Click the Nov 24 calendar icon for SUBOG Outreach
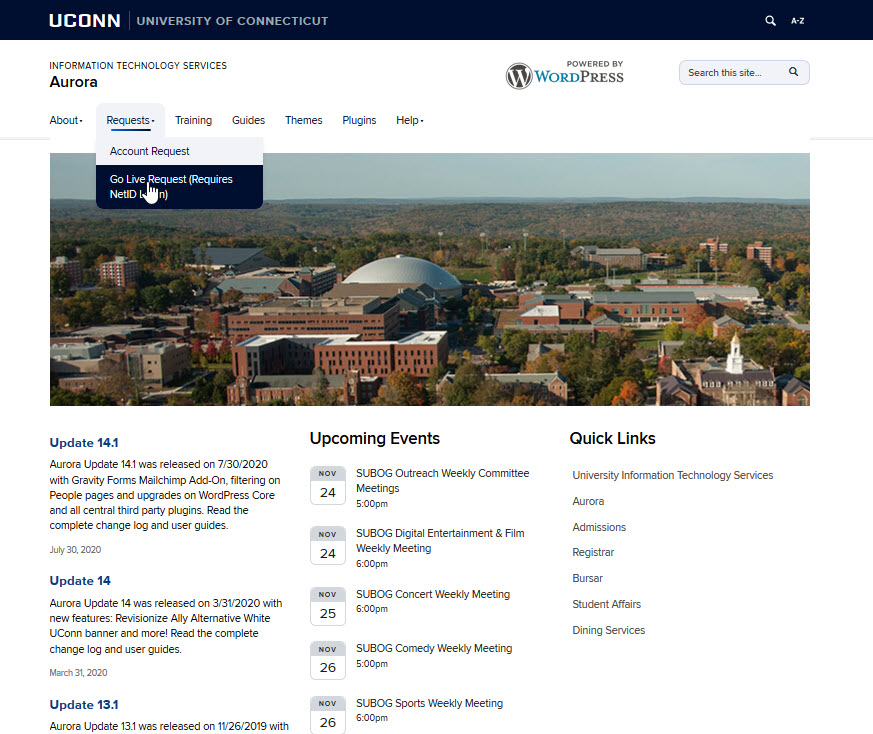Image resolution: width=873 pixels, height=734 pixels. (327, 484)
